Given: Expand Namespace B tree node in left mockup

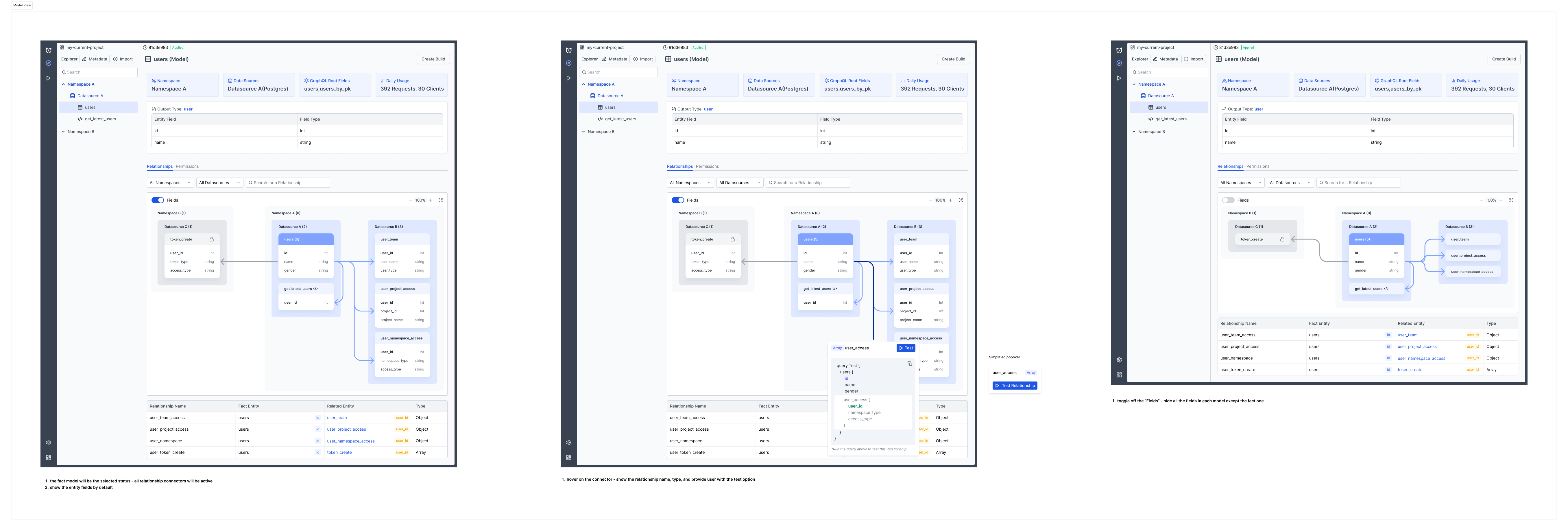Looking at the screenshot, I should pyautogui.click(x=63, y=132).
